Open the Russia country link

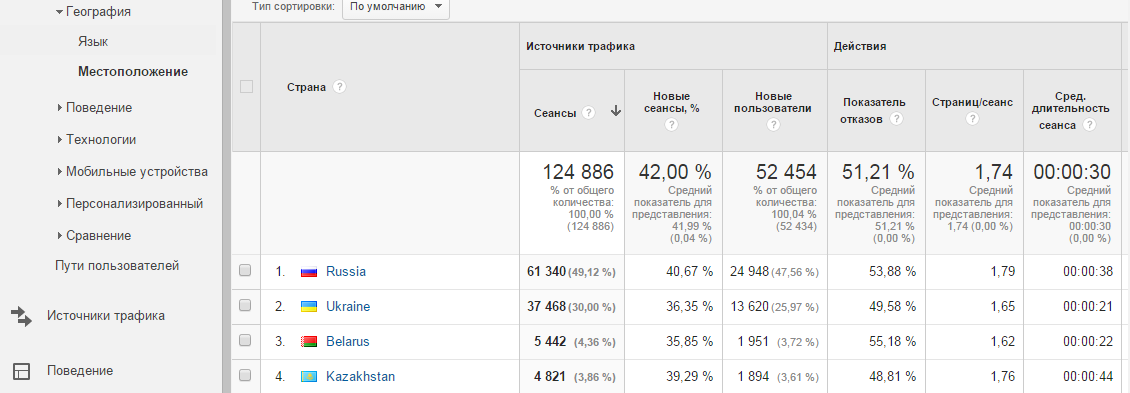[x=346, y=272]
